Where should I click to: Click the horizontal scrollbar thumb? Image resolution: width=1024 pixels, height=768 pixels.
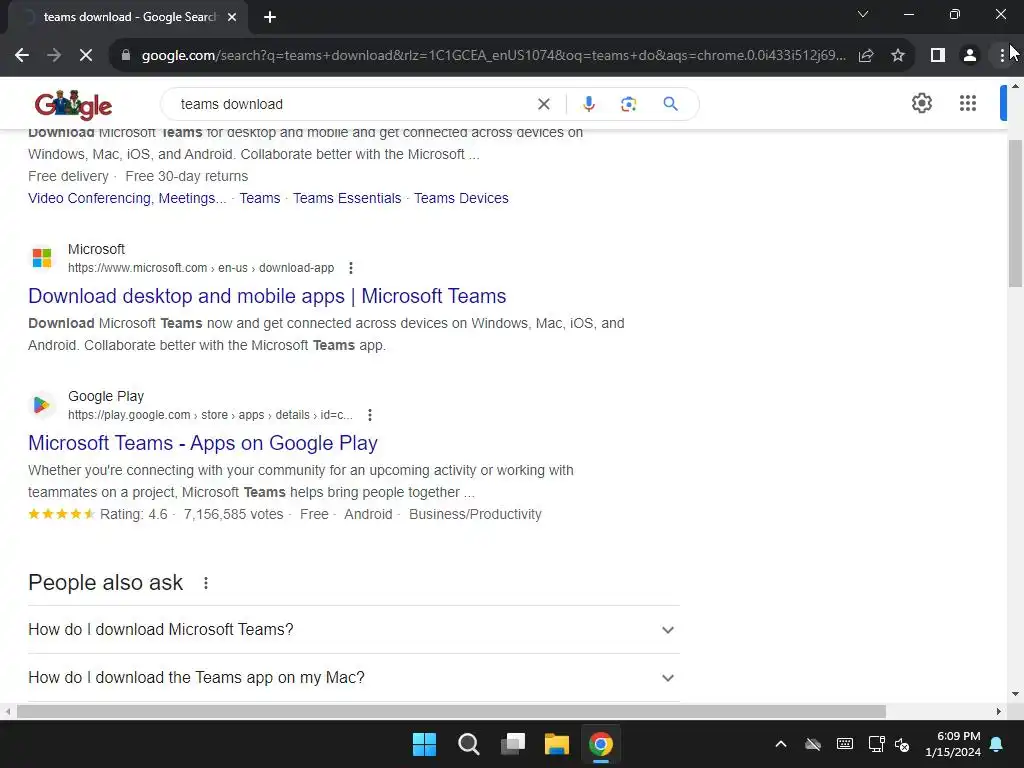[451, 711]
